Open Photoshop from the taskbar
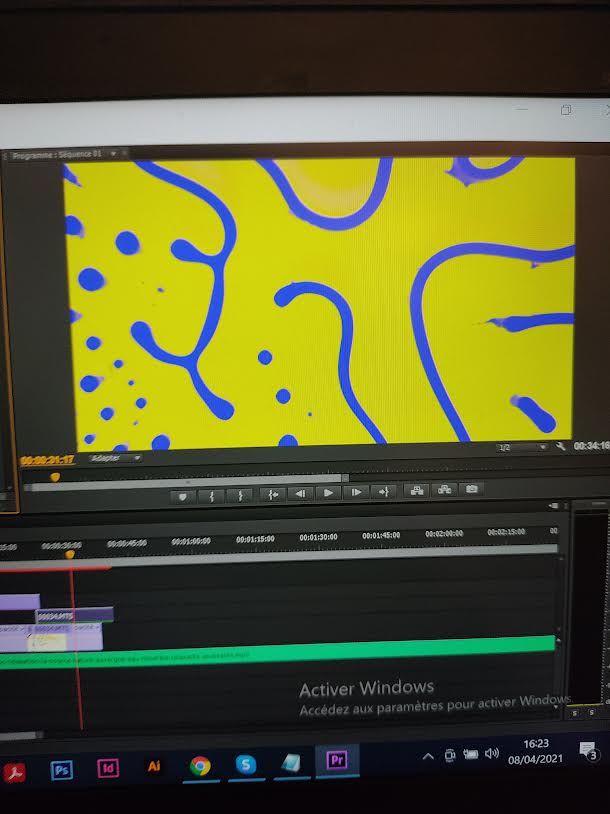610x814 pixels. 62,769
